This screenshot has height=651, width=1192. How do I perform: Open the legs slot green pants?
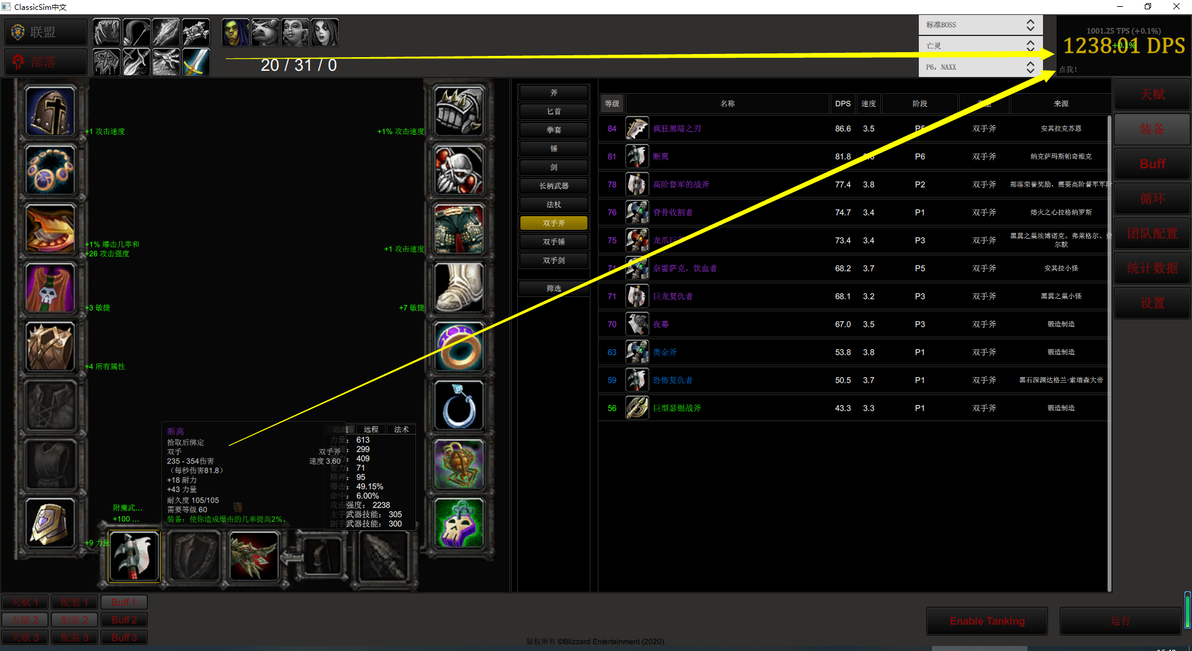pyautogui.click(x=459, y=229)
